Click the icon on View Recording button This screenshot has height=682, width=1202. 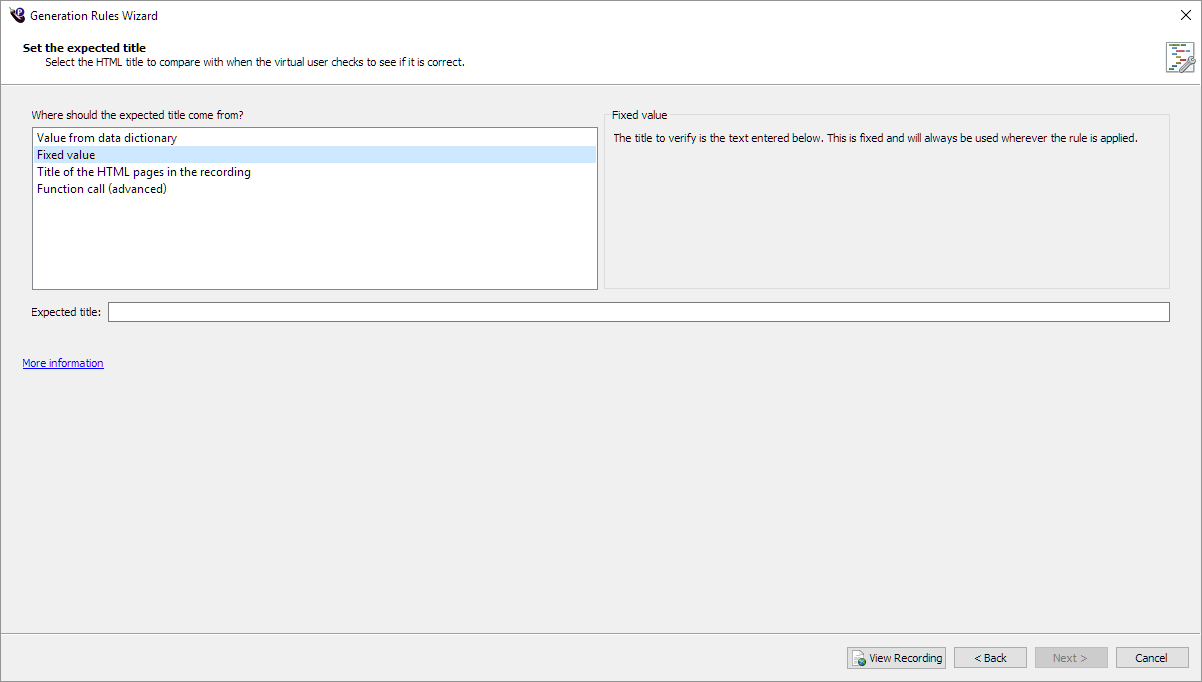858,658
